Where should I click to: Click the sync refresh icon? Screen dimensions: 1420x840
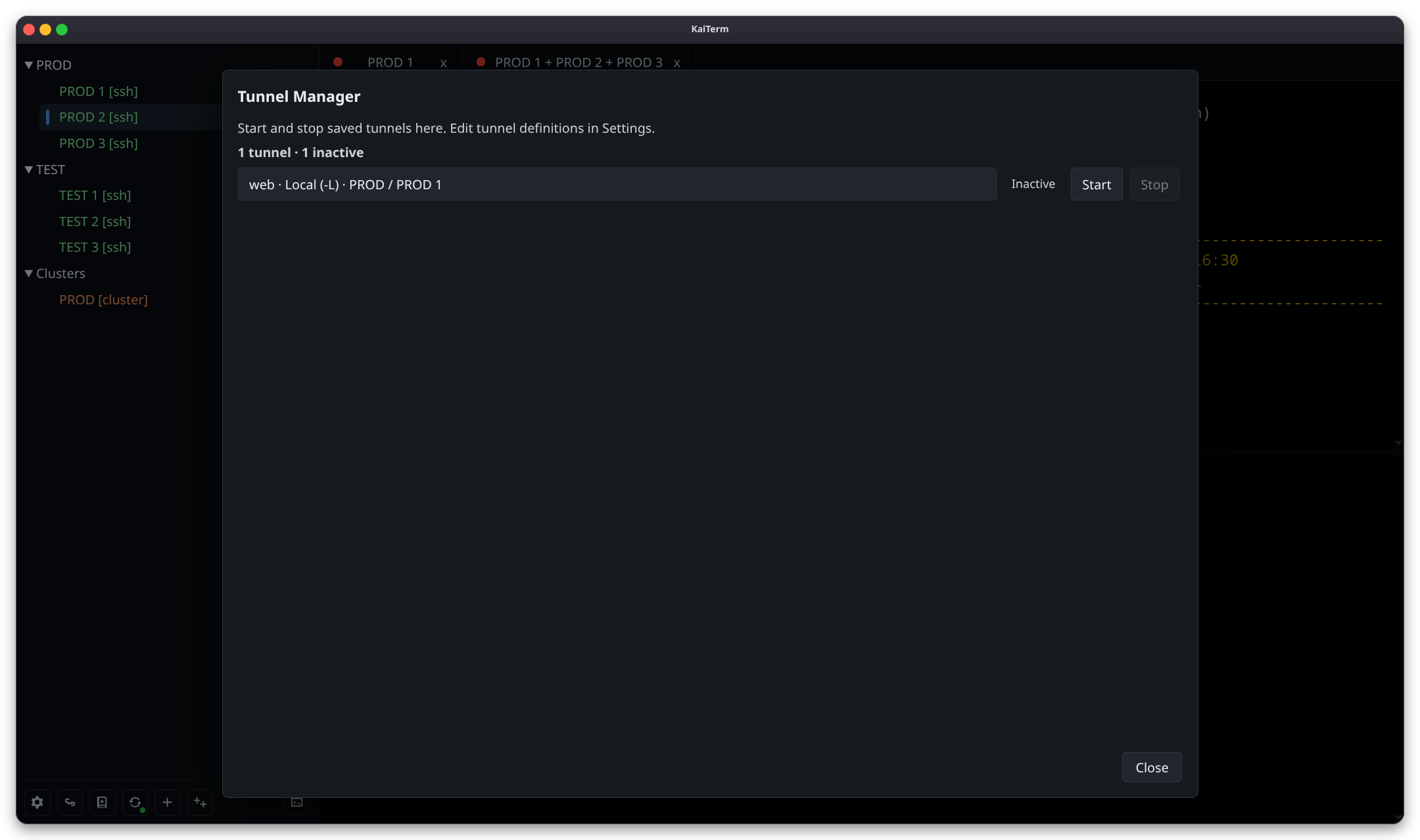[135, 802]
